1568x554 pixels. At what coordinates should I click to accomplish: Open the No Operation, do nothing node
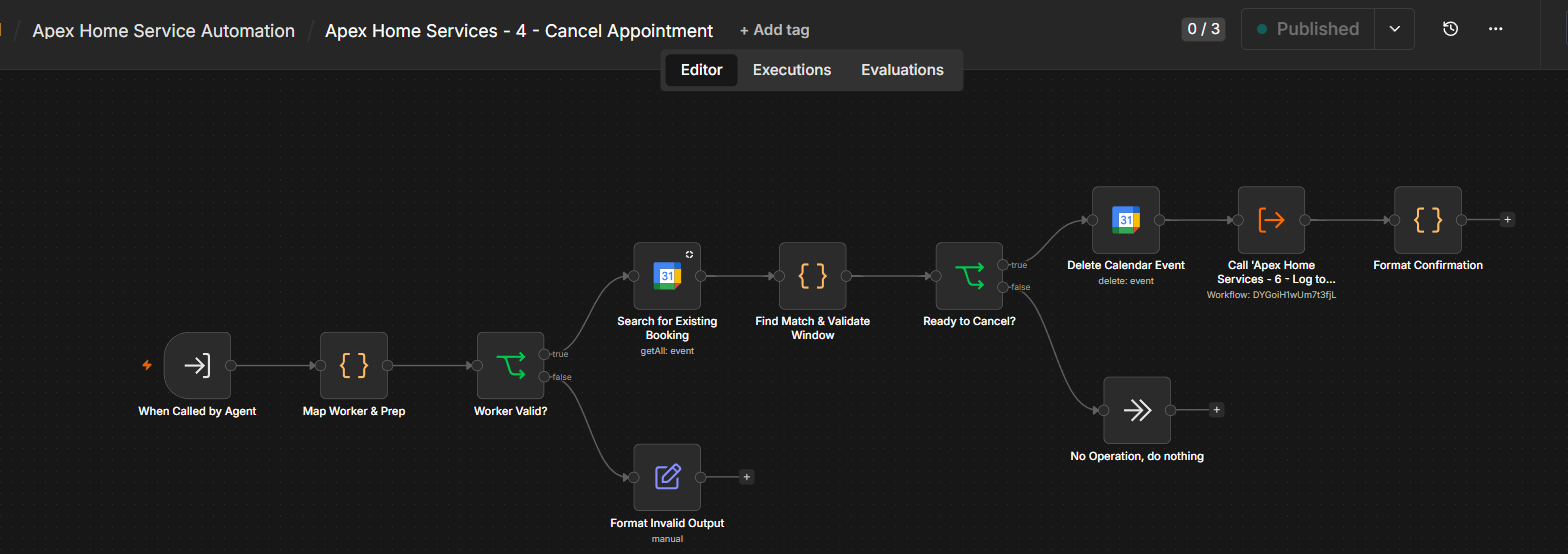(x=1137, y=410)
